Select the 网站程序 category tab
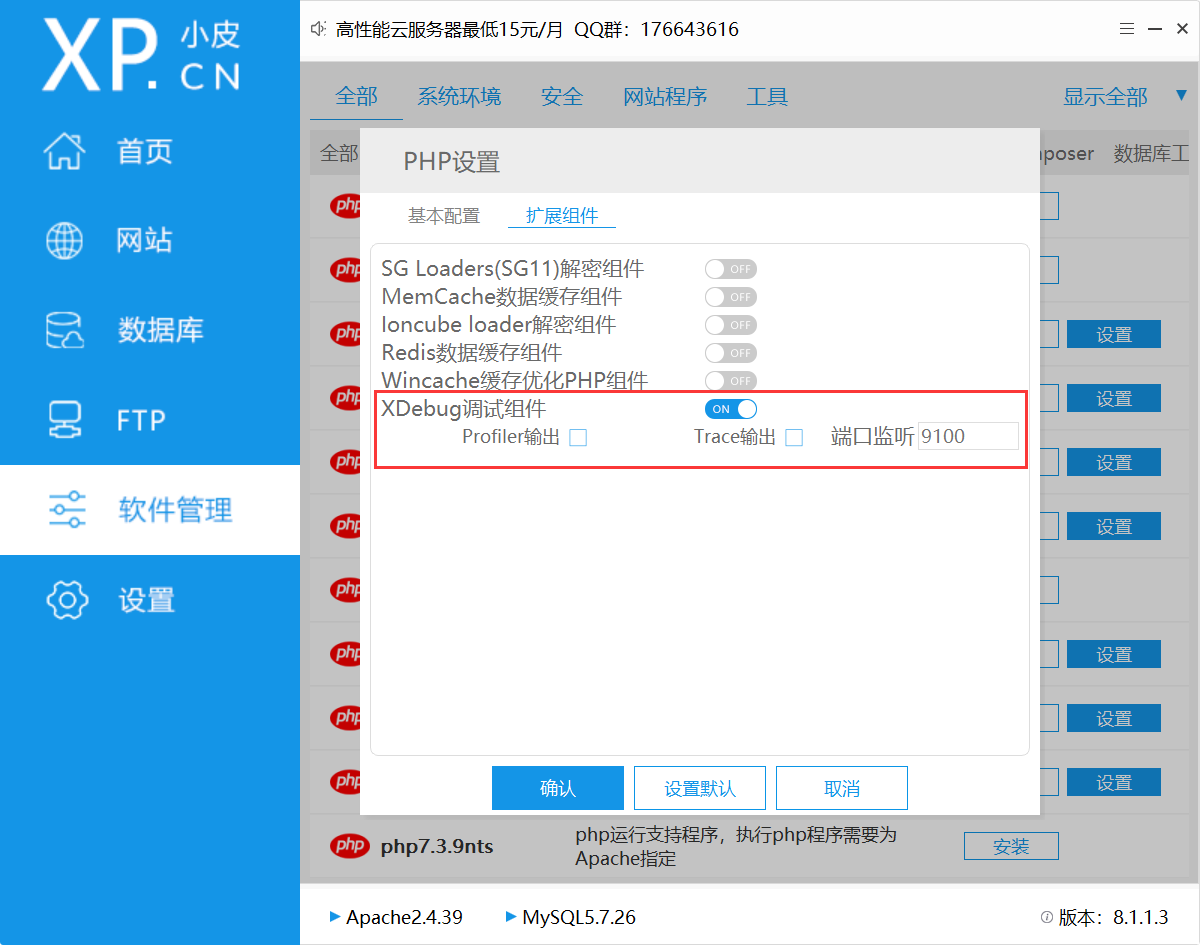This screenshot has width=1200, height=945. click(665, 97)
